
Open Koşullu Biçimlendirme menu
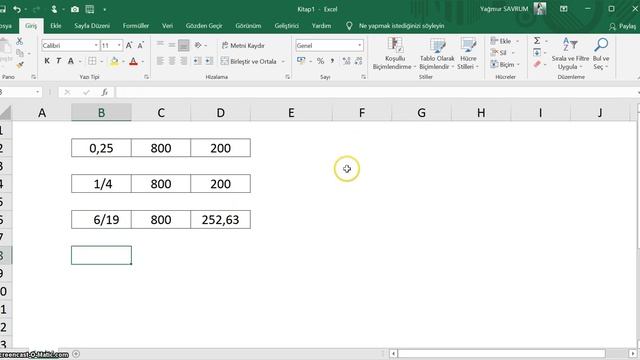394,53
